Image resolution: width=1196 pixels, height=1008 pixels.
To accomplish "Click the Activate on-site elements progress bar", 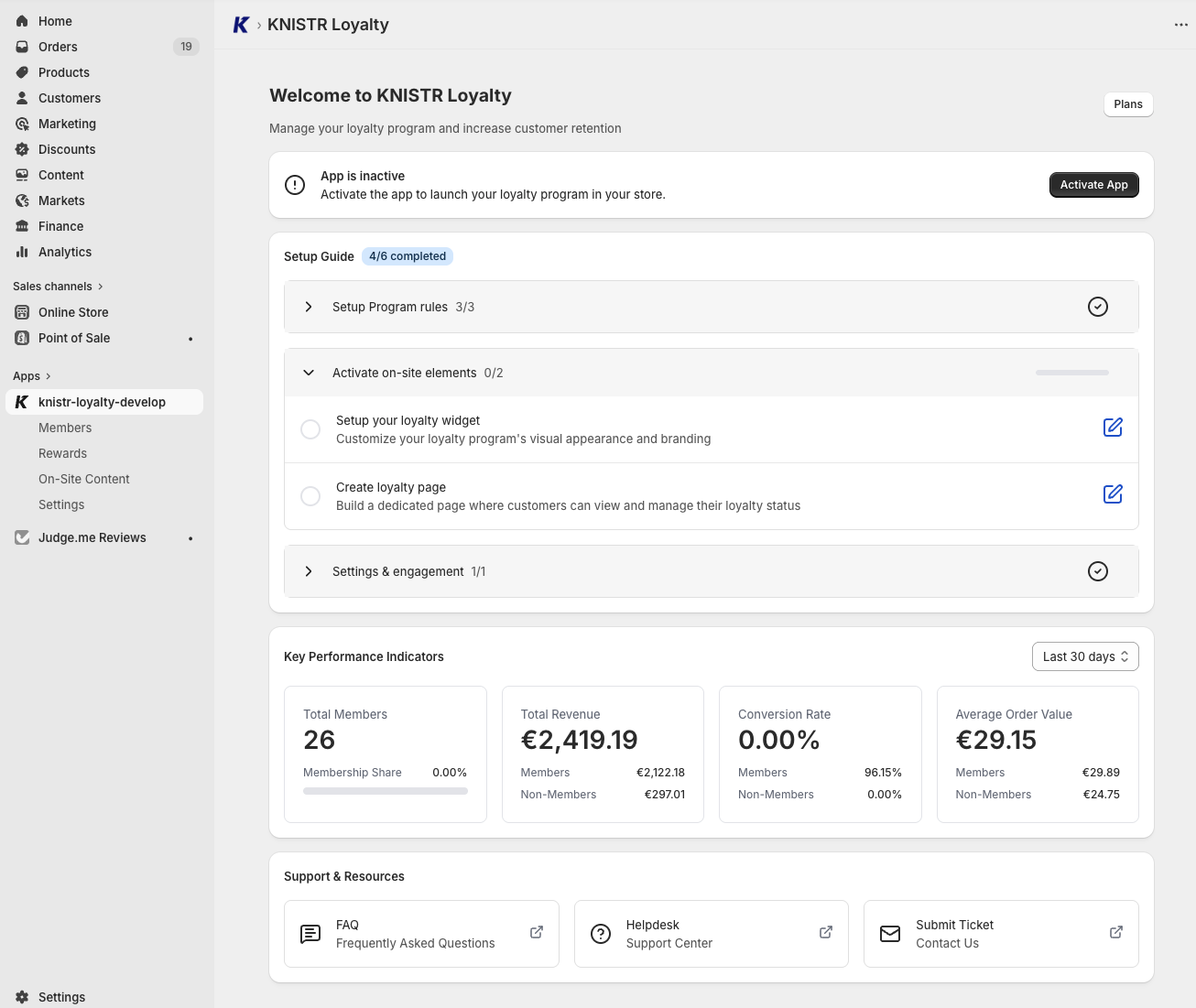I will click(1072, 373).
